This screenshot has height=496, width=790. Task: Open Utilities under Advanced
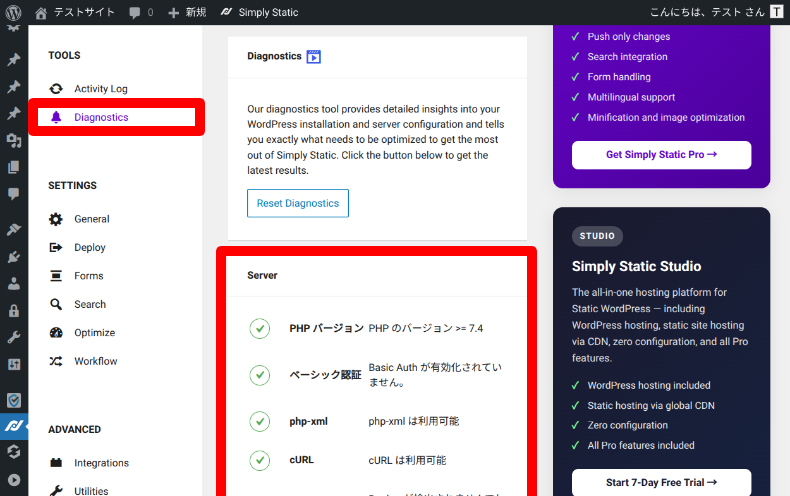[91, 490]
